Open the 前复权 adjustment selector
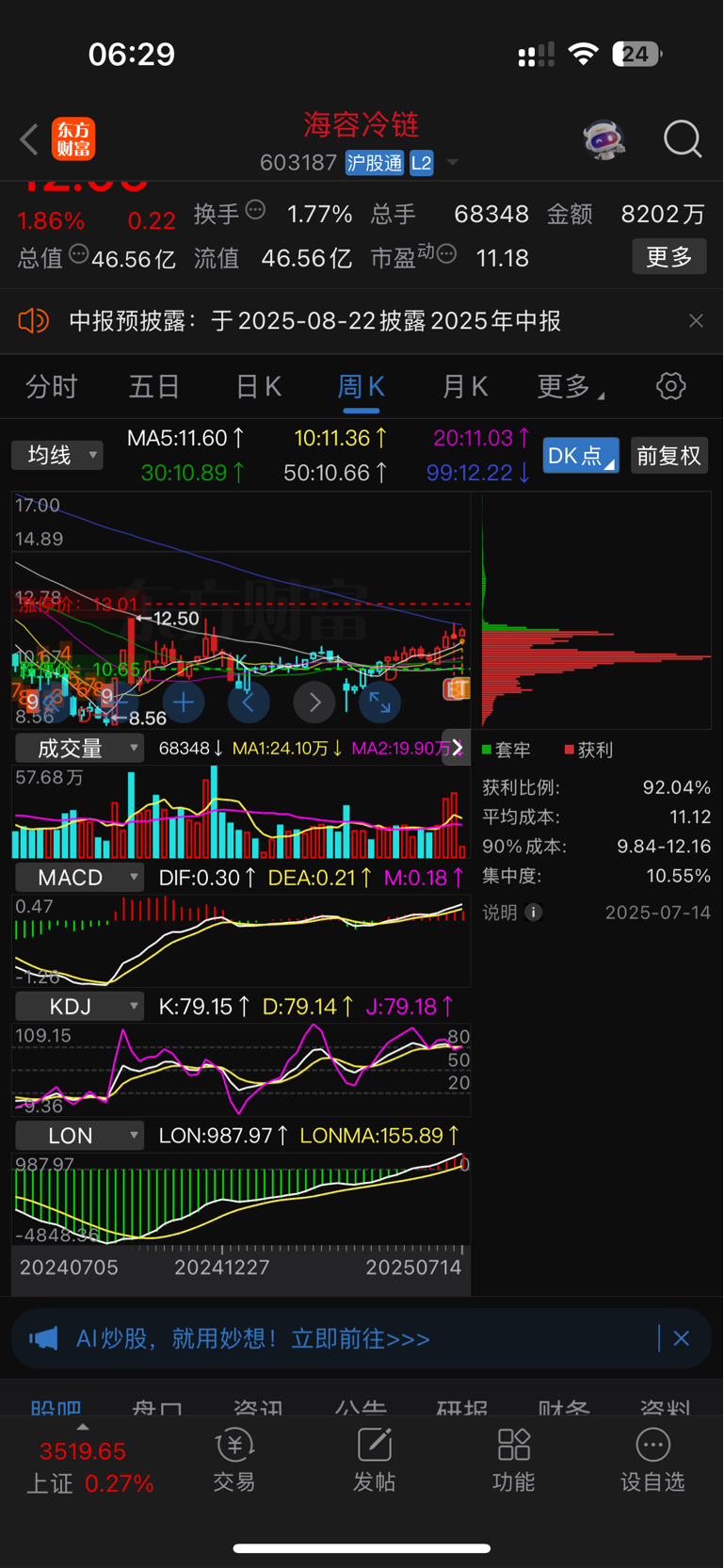Image resolution: width=724 pixels, height=1568 pixels. pyautogui.click(x=669, y=456)
